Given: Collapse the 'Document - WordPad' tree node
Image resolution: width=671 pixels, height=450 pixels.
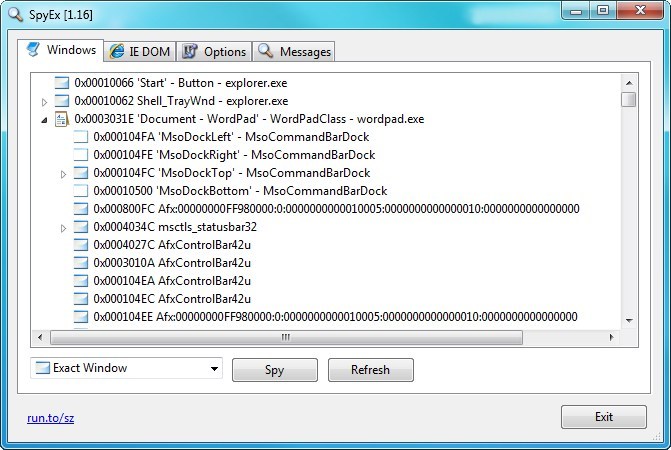Looking at the screenshot, I should pyautogui.click(x=44, y=120).
